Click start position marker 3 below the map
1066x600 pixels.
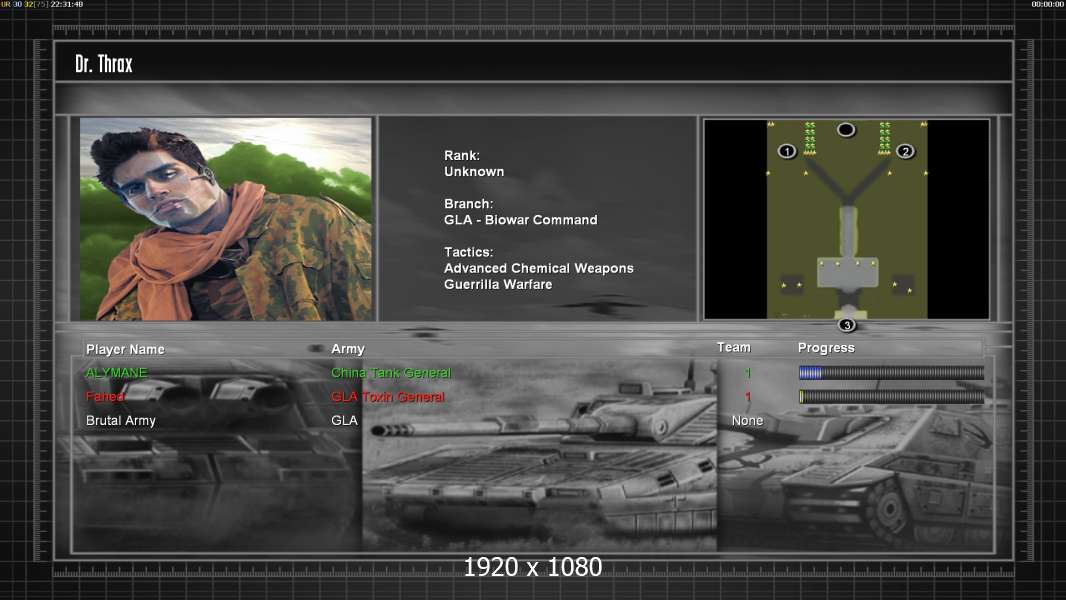pyautogui.click(x=846, y=325)
